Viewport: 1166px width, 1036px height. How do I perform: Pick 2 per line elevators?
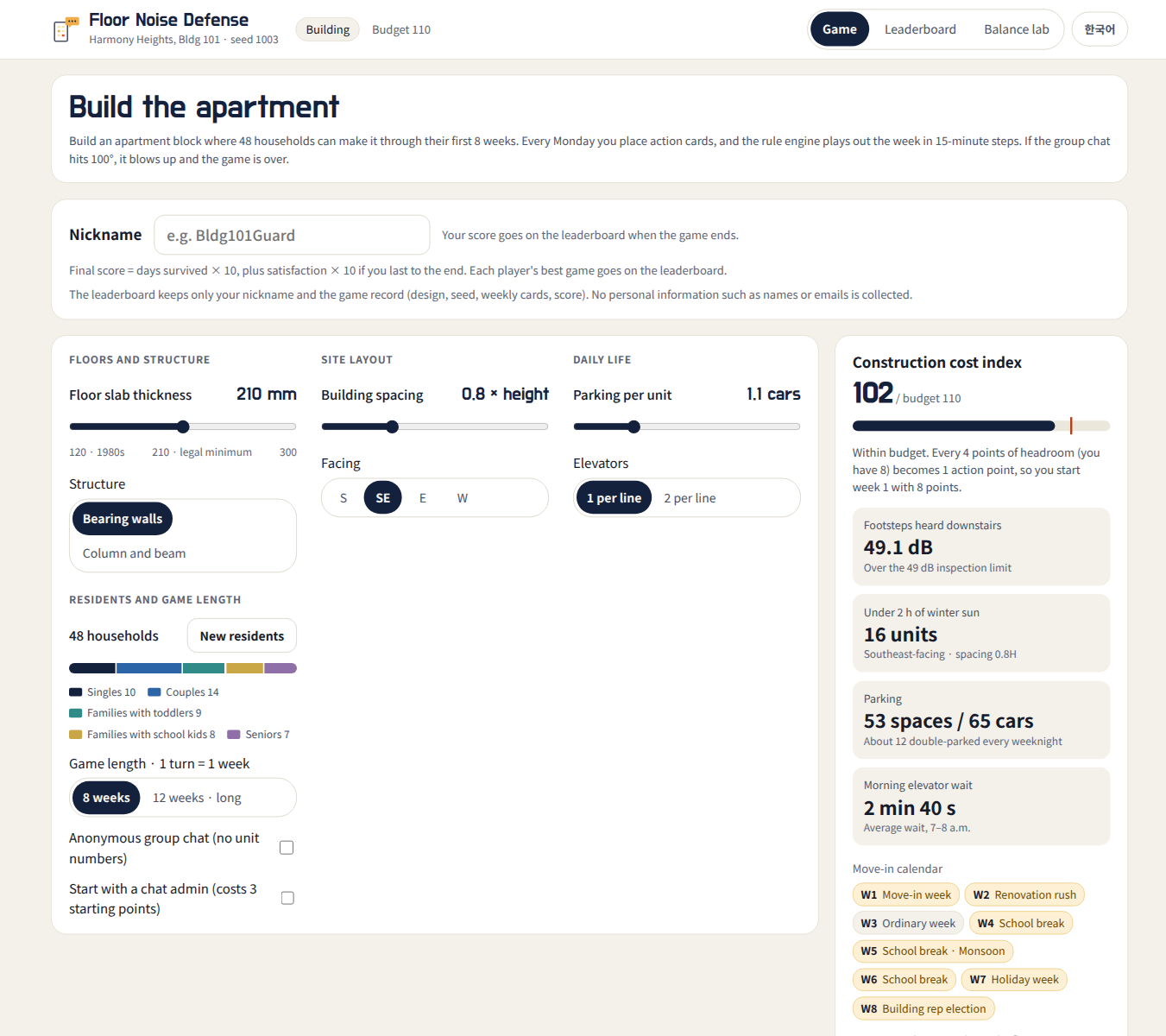pyautogui.click(x=690, y=498)
